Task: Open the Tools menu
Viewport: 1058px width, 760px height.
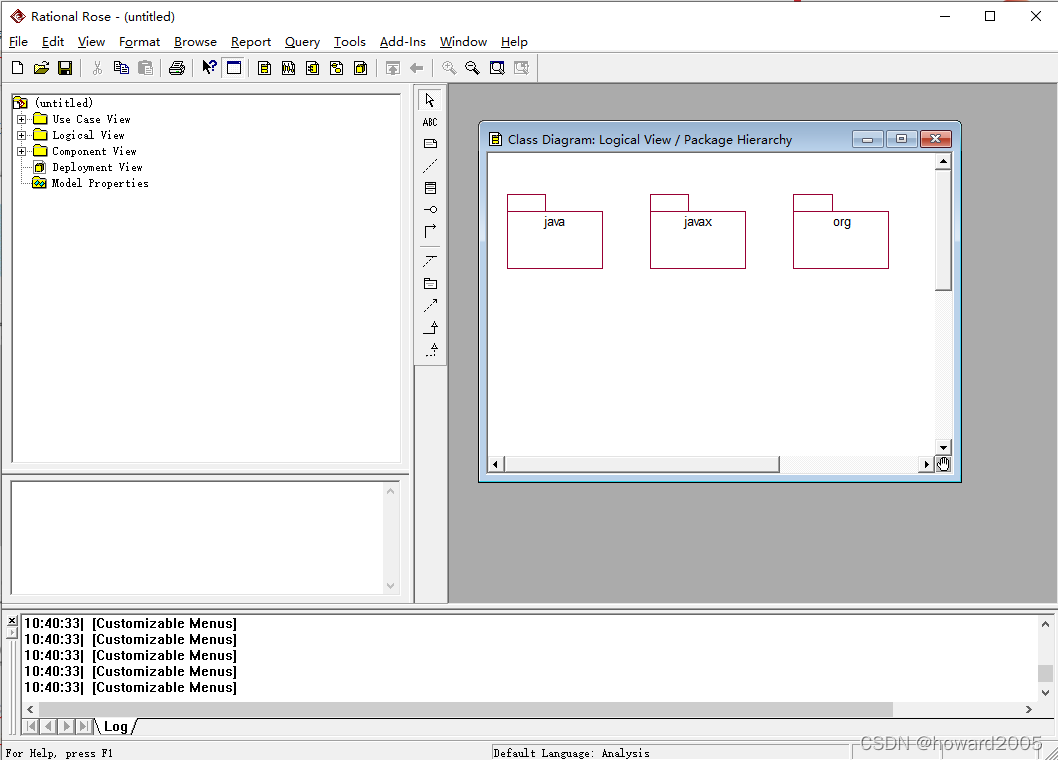Action: (350, 42)
